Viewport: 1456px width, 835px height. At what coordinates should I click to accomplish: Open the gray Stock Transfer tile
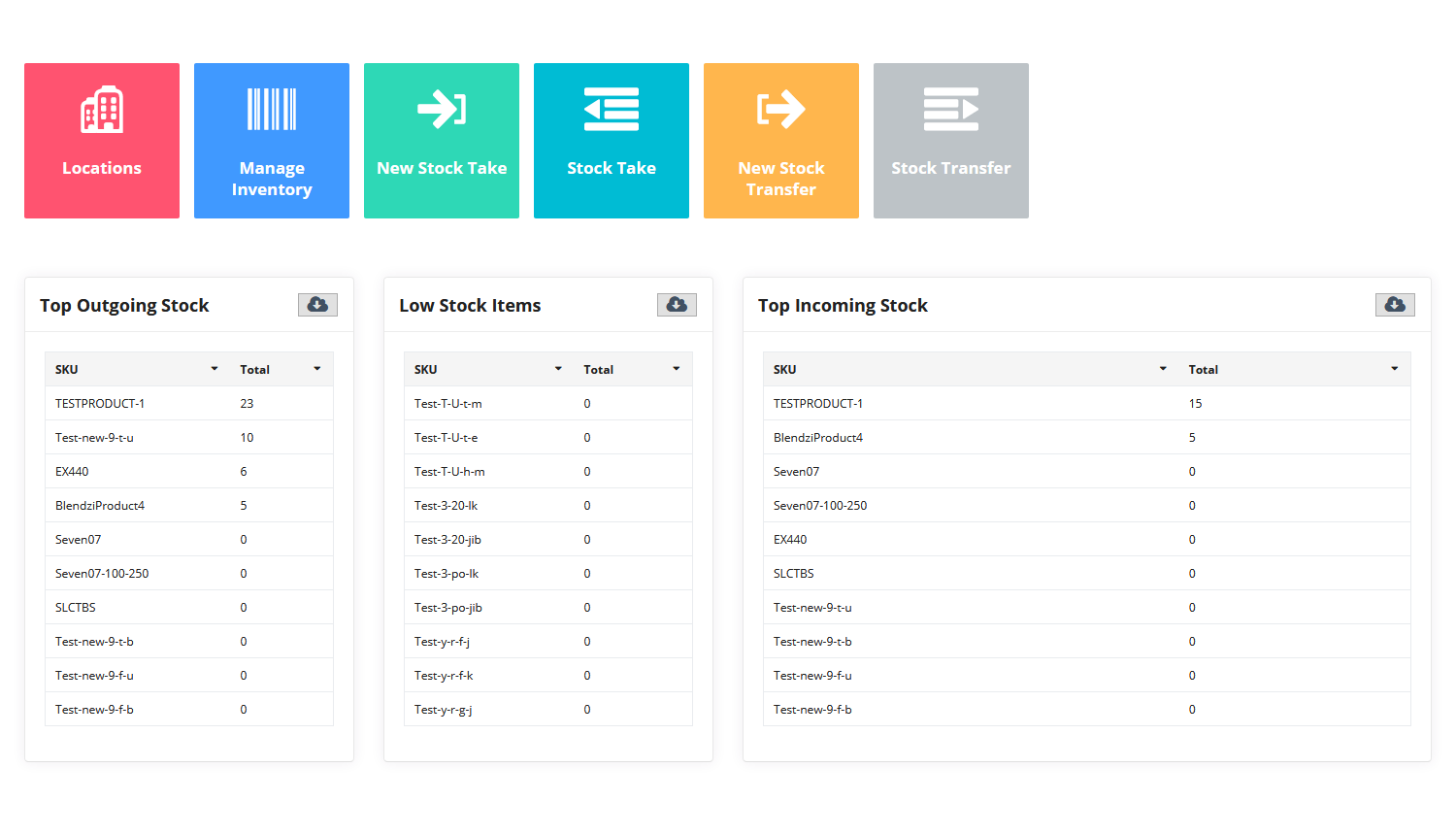951,141
